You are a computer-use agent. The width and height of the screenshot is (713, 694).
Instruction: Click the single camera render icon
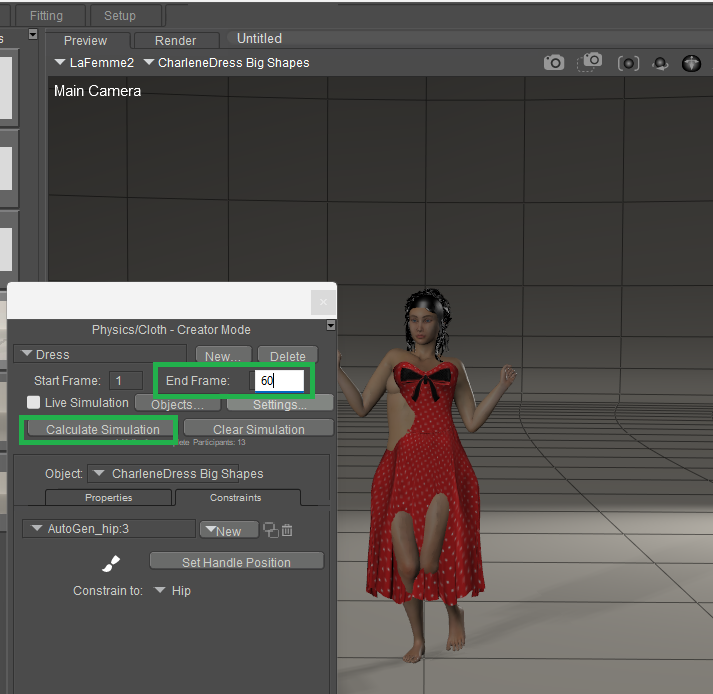click(553, 63)
